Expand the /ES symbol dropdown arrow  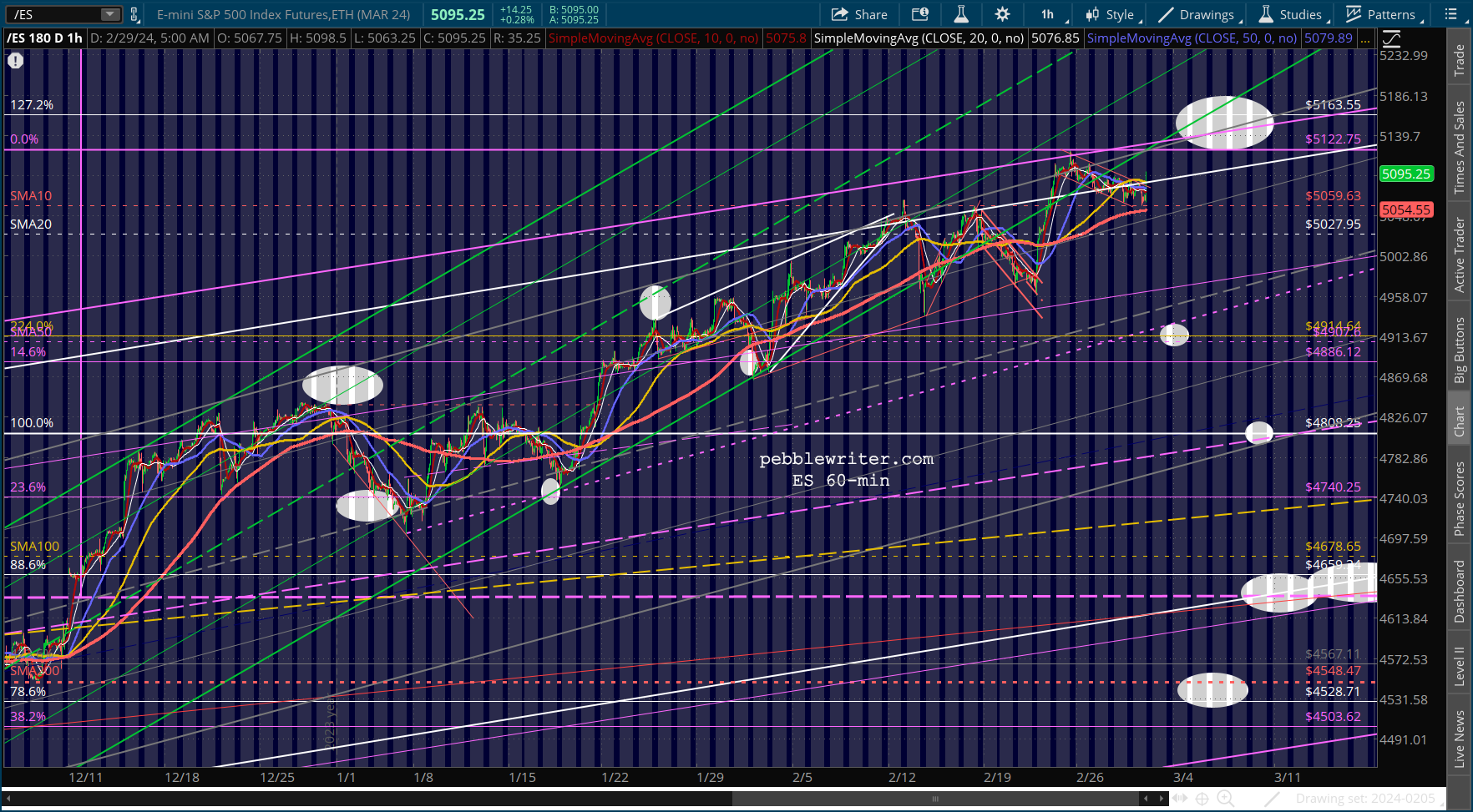click(x=110, y=14)
